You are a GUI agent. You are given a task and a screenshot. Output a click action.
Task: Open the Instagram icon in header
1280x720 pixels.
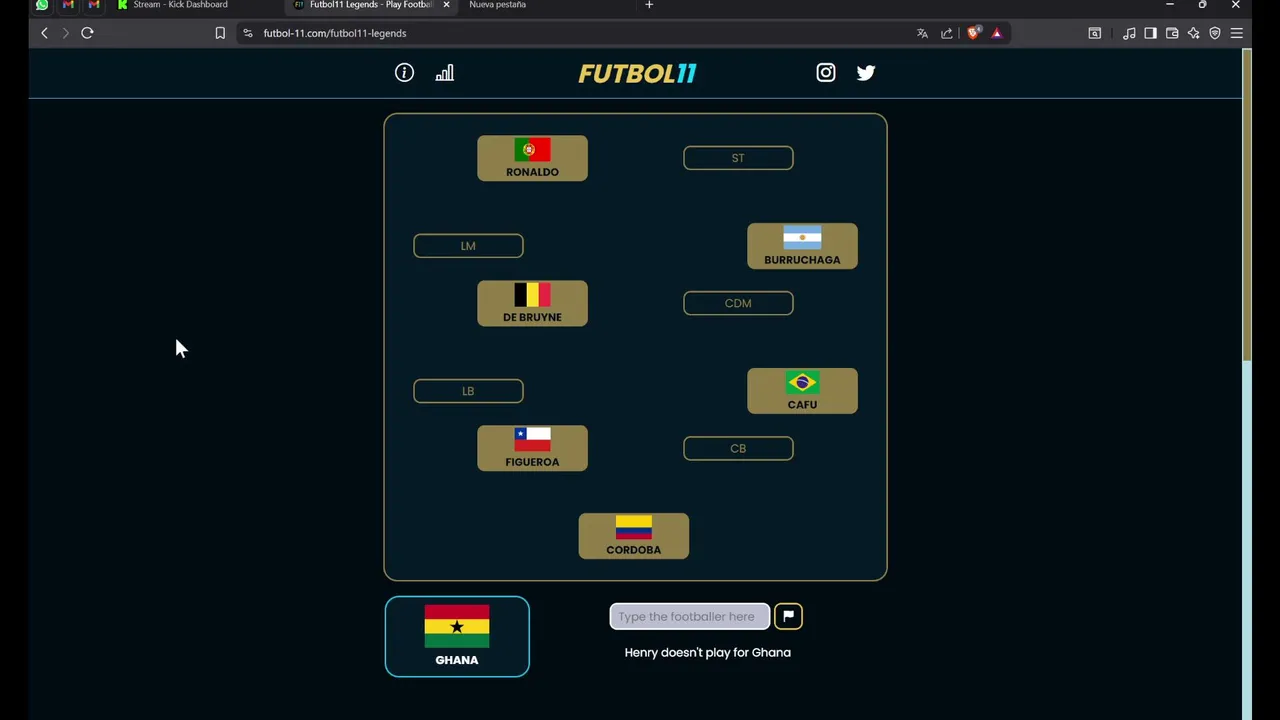[x=826, y=72]
